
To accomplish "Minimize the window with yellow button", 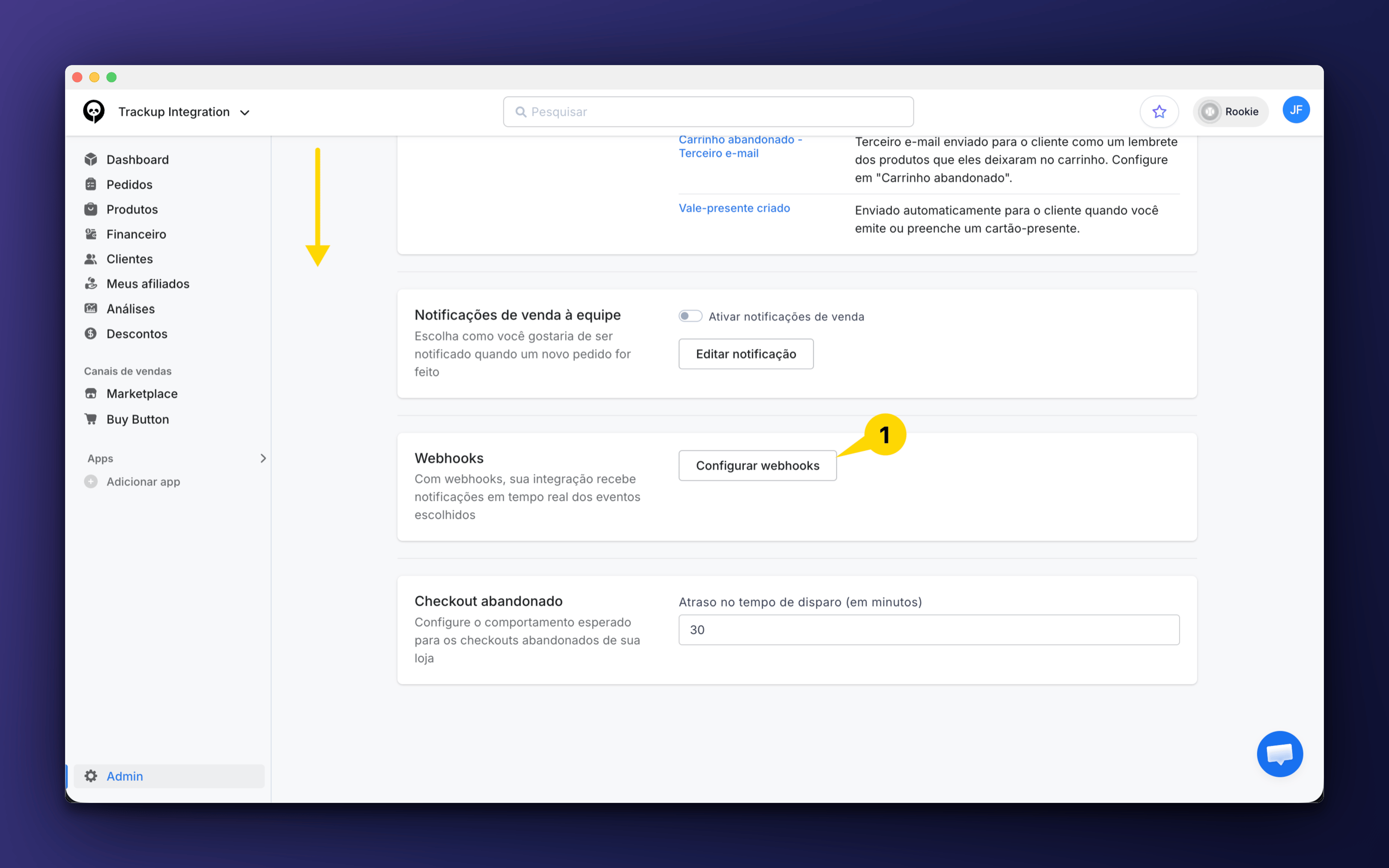I will [x=94, y=77].
